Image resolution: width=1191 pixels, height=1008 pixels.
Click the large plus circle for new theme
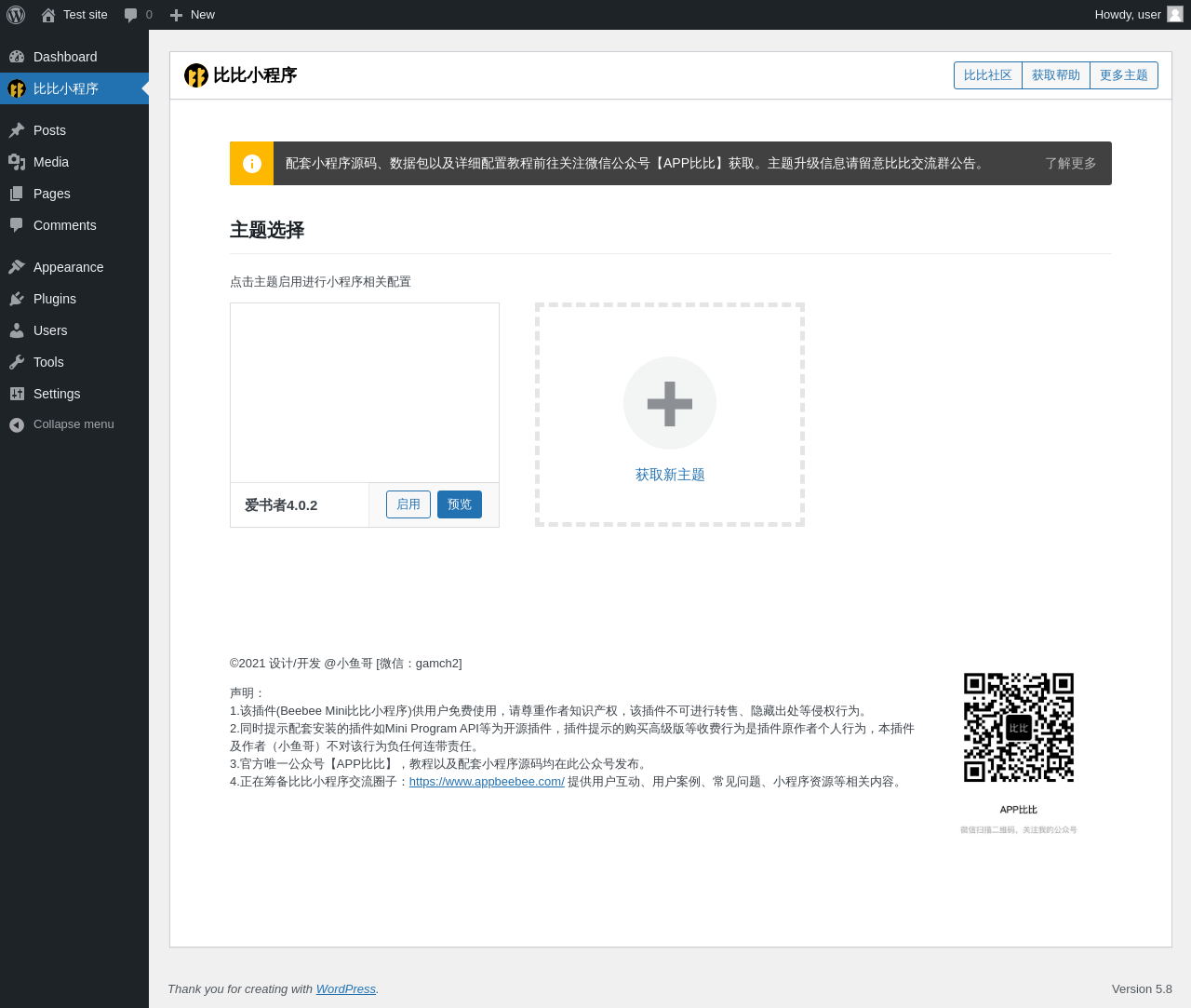pyautogui.click(x=670, y=403)
